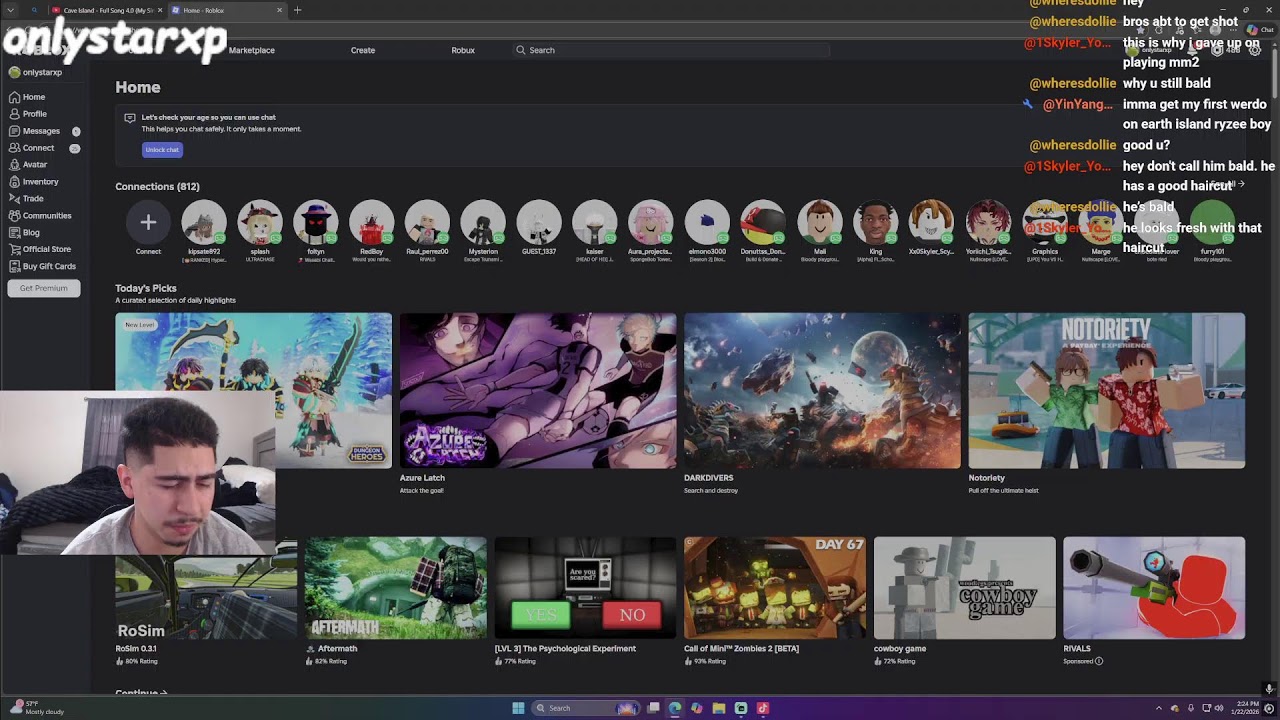Image resolution: width=1280 pixels, height=720 pixels.
Task: Open Microsoft Edge from the taskbar
Action: point(675,708)
